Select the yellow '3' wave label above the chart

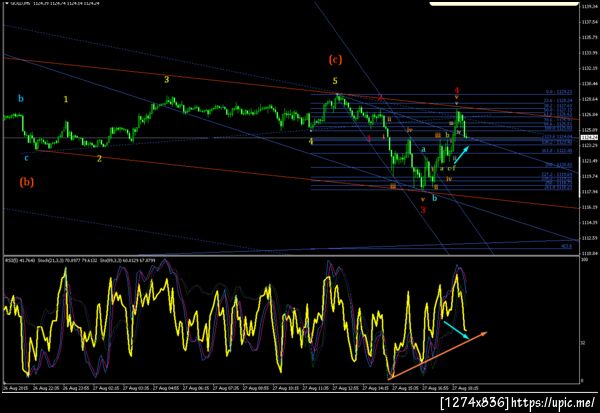click(x=166, y=80)
